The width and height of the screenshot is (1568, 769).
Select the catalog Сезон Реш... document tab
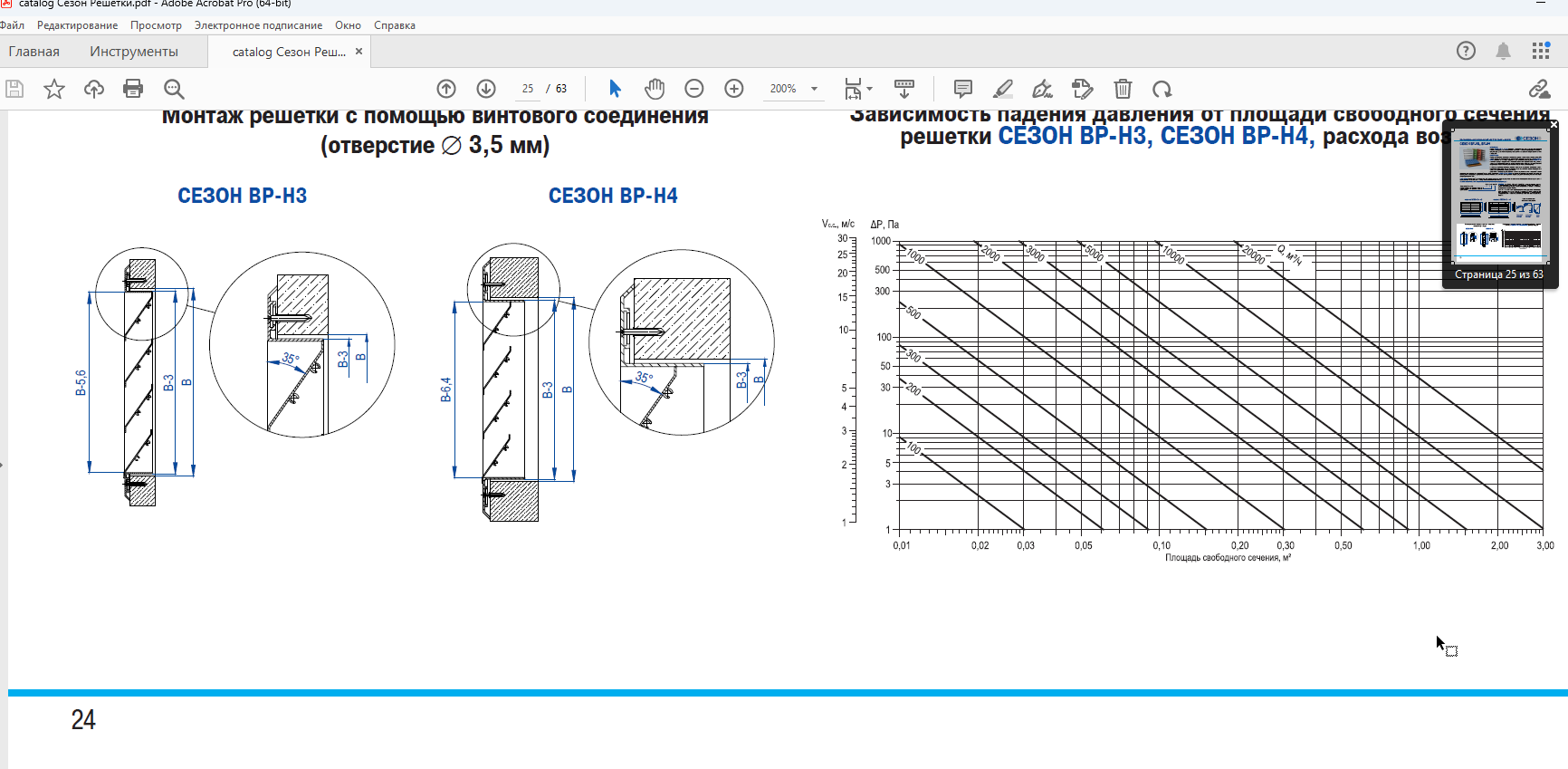pyautogui.click(x=289, y=52)
